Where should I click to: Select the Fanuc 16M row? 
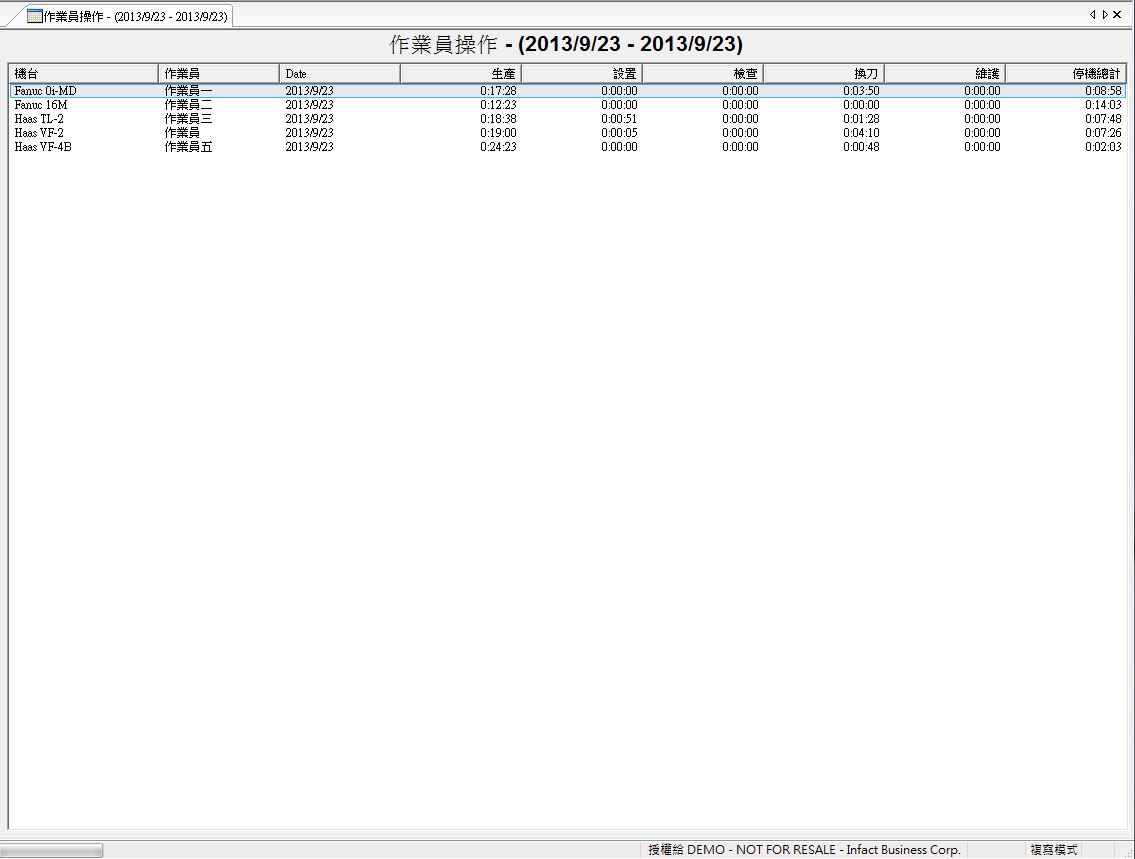(x=568, y=105)
